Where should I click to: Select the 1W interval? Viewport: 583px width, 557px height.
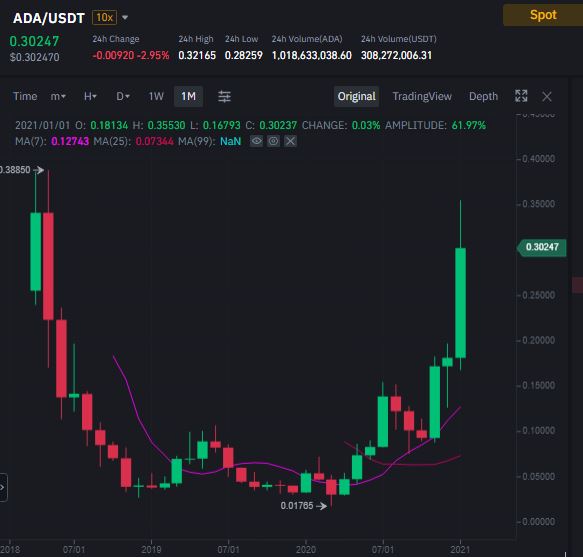click(156, 97)
